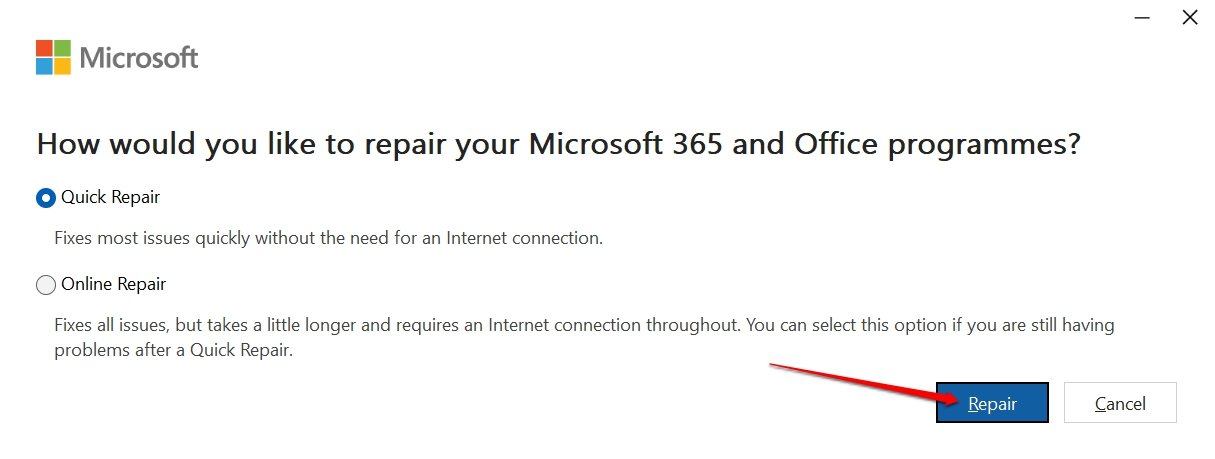Click the Quick Repair description text
The image size is (1215, 459).
pos(328,239)
